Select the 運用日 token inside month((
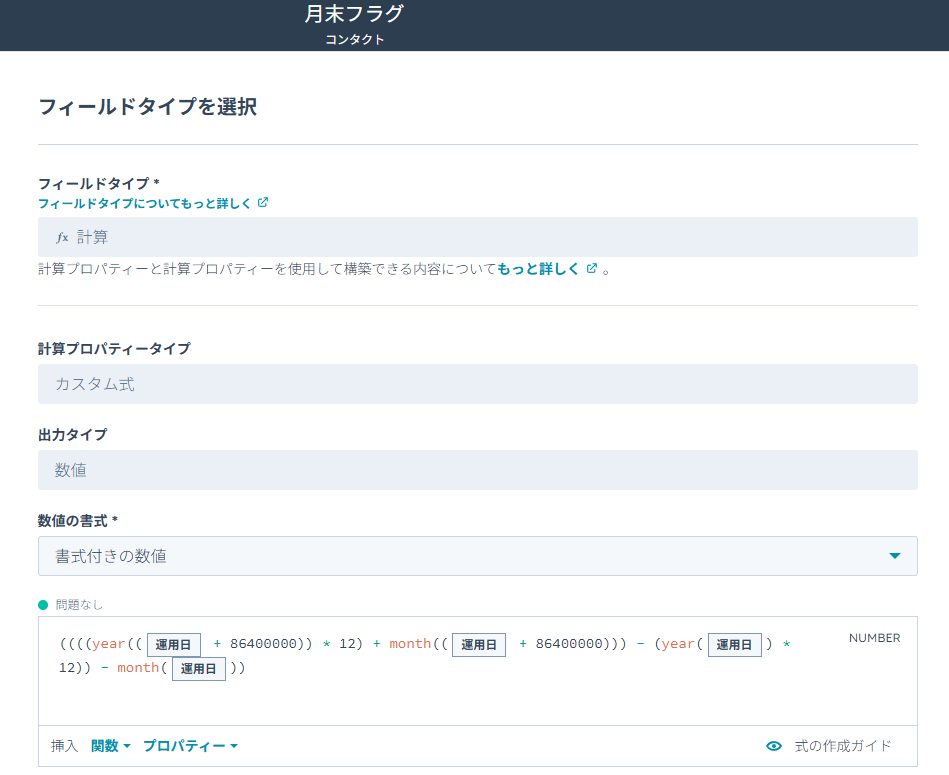949x775 pixels. tap(479, 645)
